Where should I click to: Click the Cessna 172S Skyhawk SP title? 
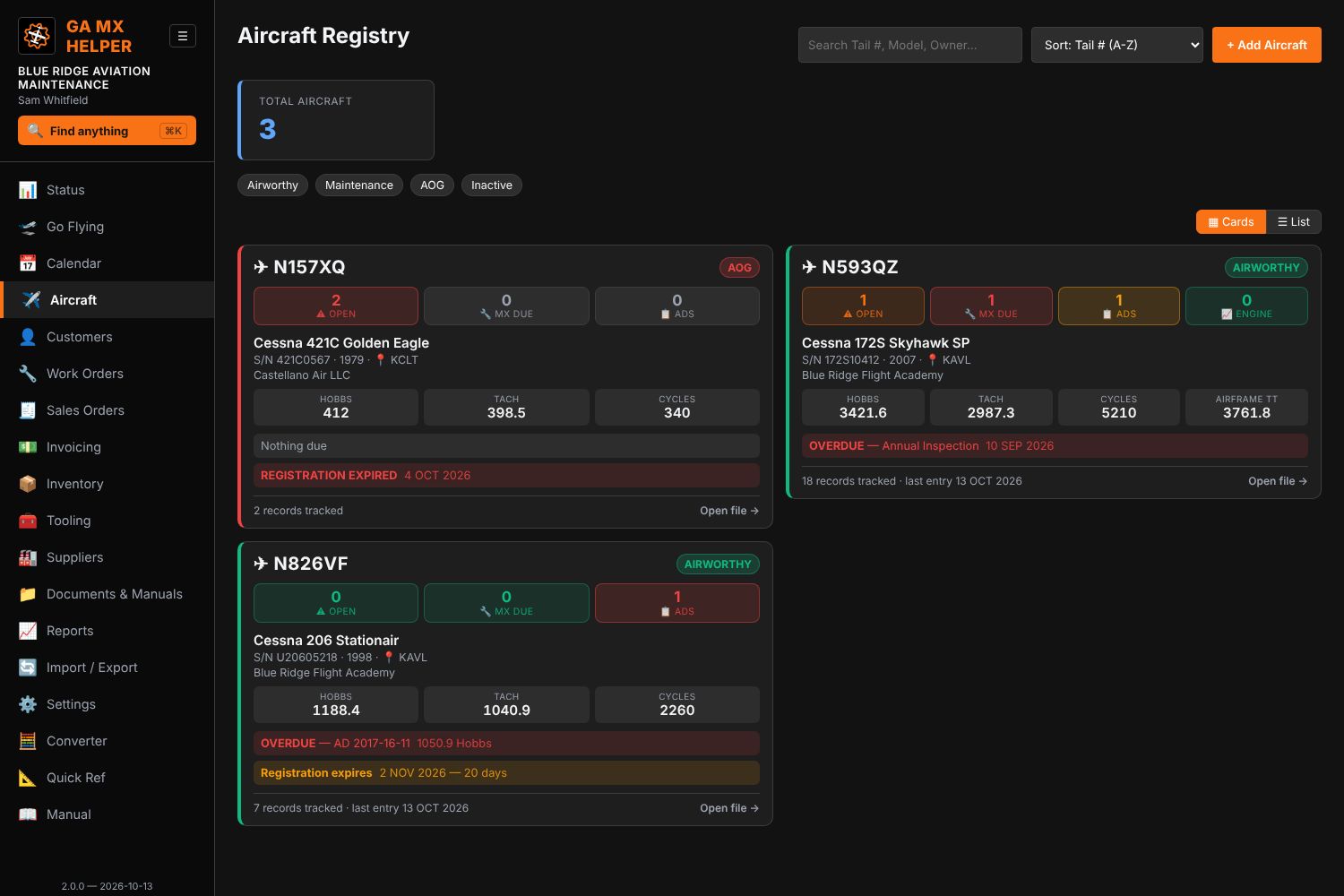(885, 343)
